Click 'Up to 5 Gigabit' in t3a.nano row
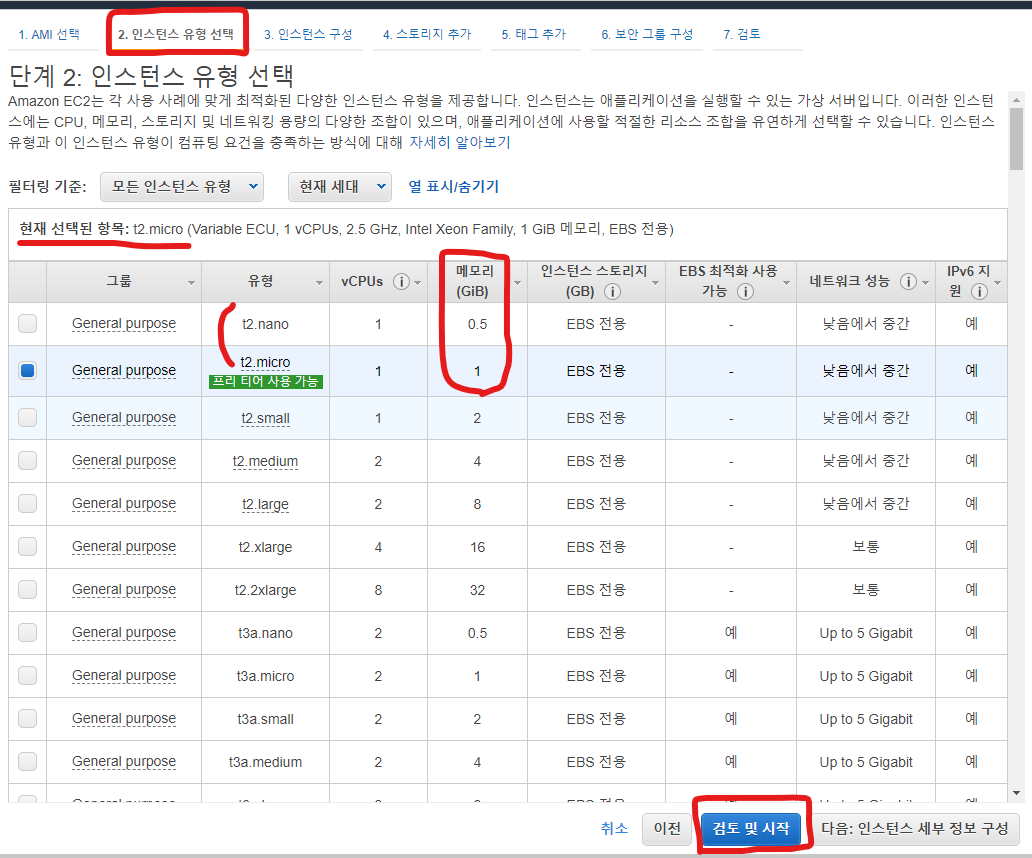Screen dimensions: 1032x858 pyautogui.click(x=865, y=634)
